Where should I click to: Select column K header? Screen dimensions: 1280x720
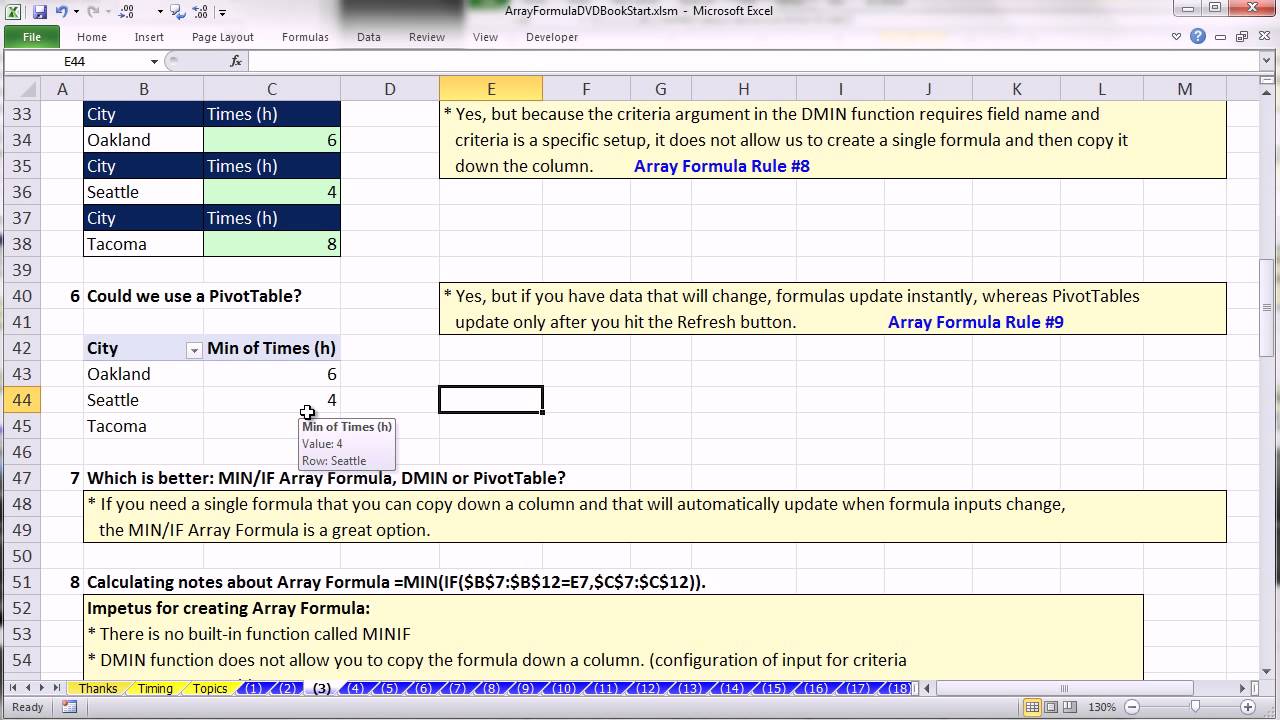tap(1017, 89)
